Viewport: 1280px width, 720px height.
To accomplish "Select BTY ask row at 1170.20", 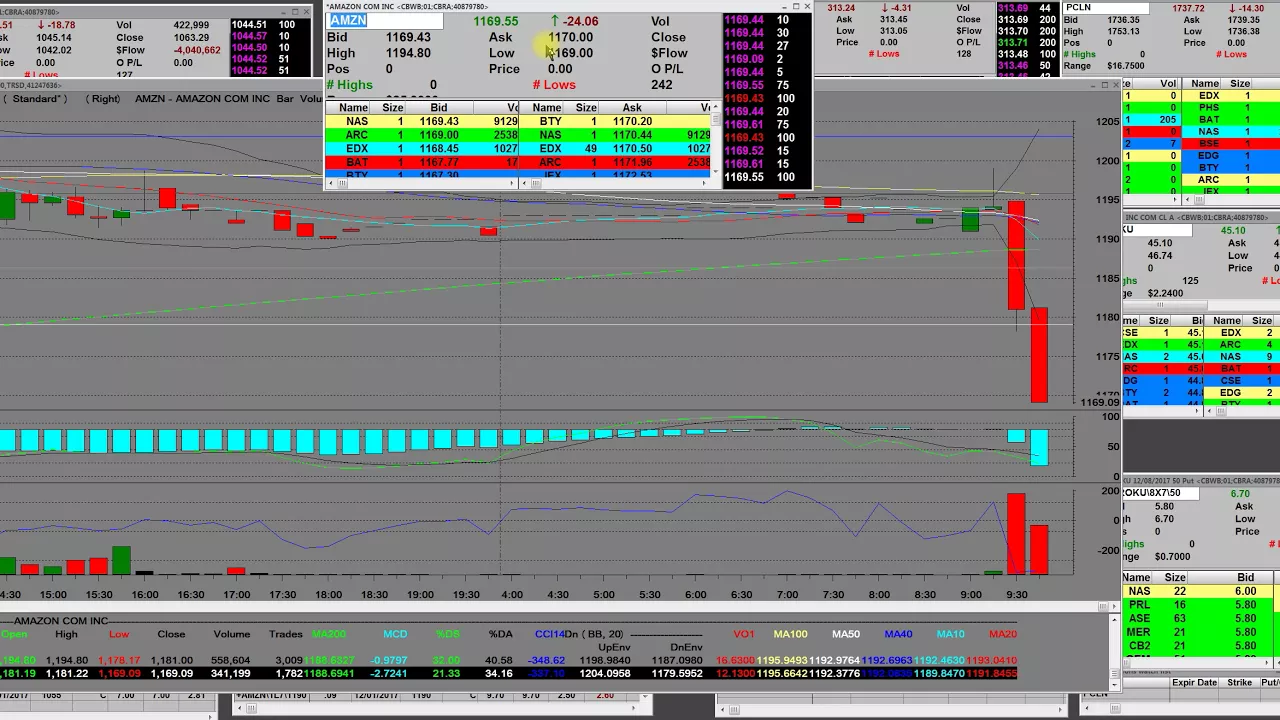I will 615,121.
